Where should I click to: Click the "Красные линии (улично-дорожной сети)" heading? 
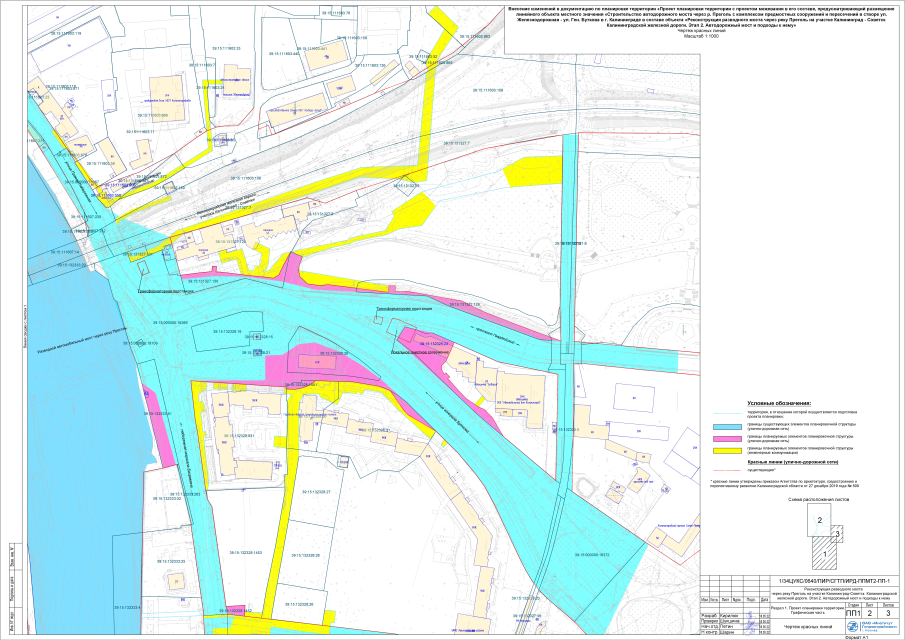tap(792, 462)
